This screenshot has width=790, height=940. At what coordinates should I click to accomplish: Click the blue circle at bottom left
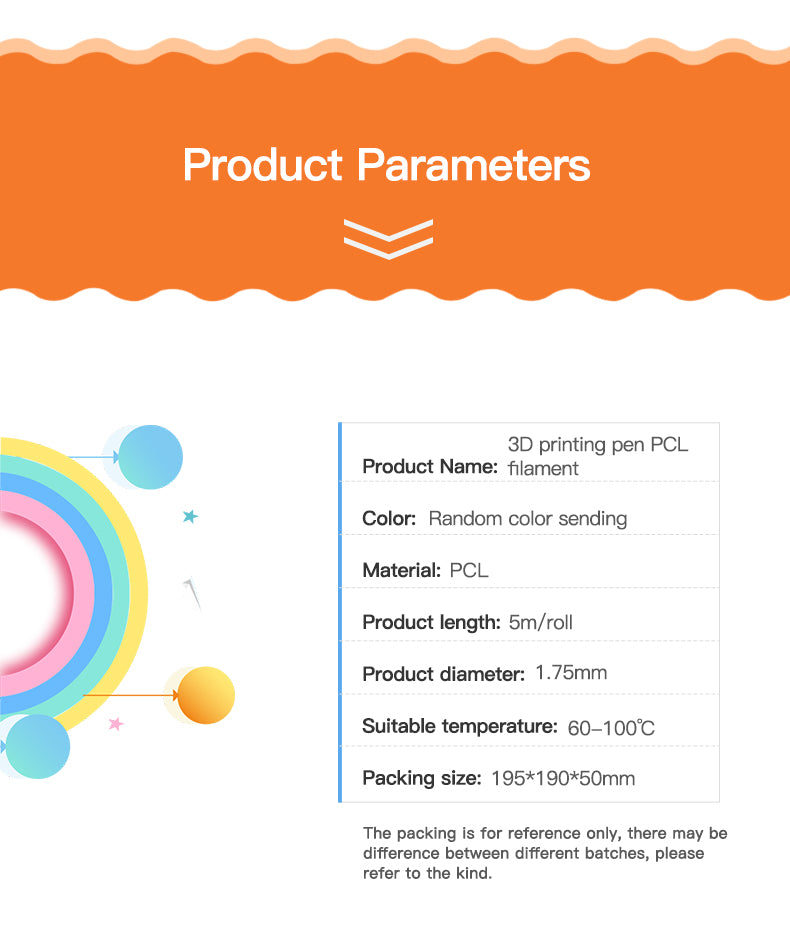pos(37,746)
